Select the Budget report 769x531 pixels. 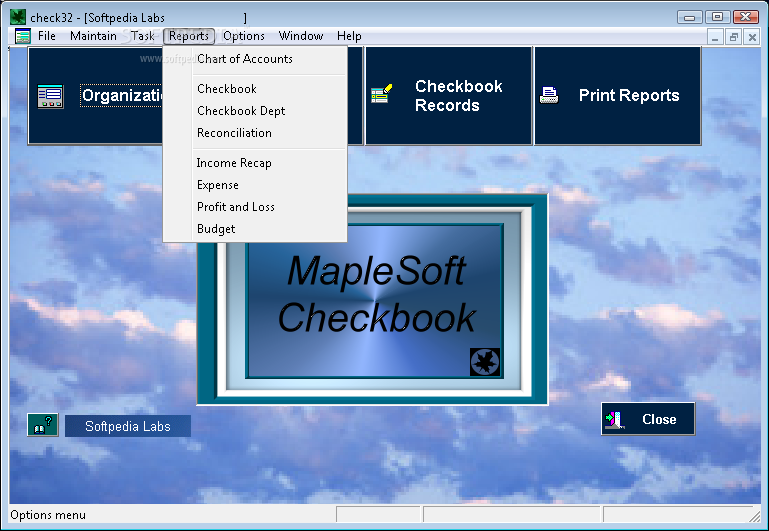click(255, 229)
